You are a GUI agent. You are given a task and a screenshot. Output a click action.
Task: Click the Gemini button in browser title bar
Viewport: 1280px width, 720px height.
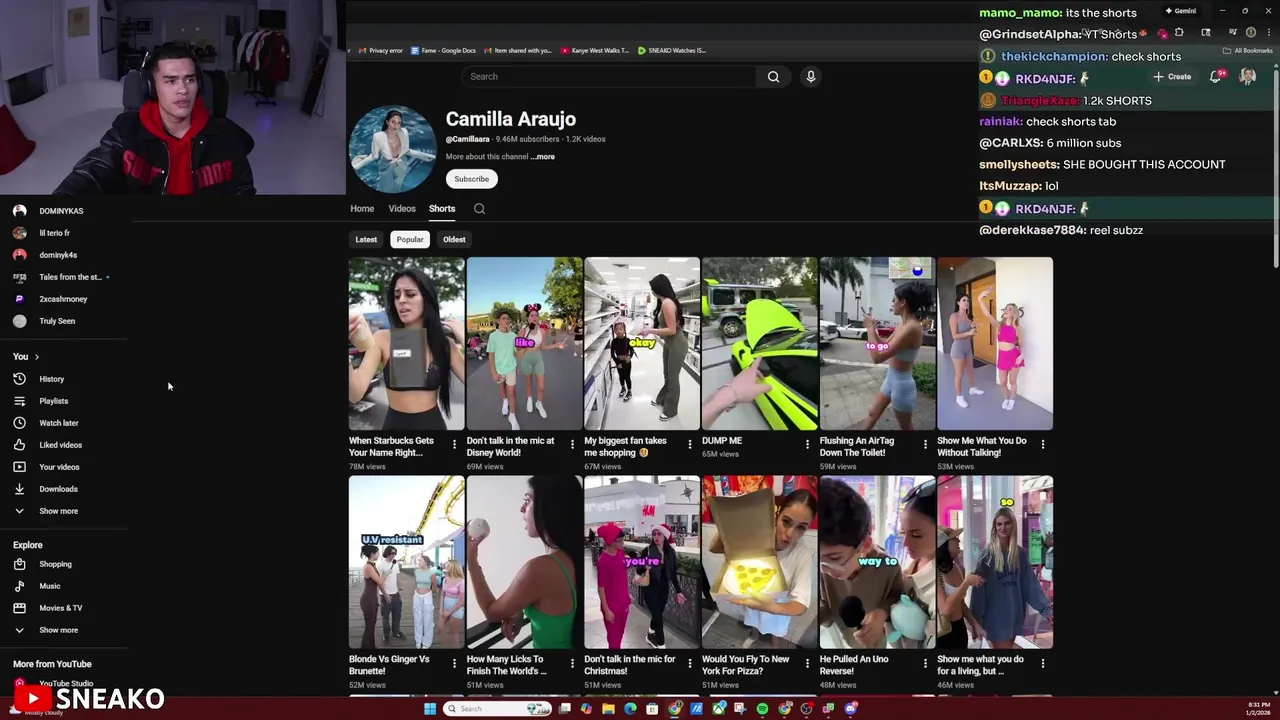[1181, 11]
